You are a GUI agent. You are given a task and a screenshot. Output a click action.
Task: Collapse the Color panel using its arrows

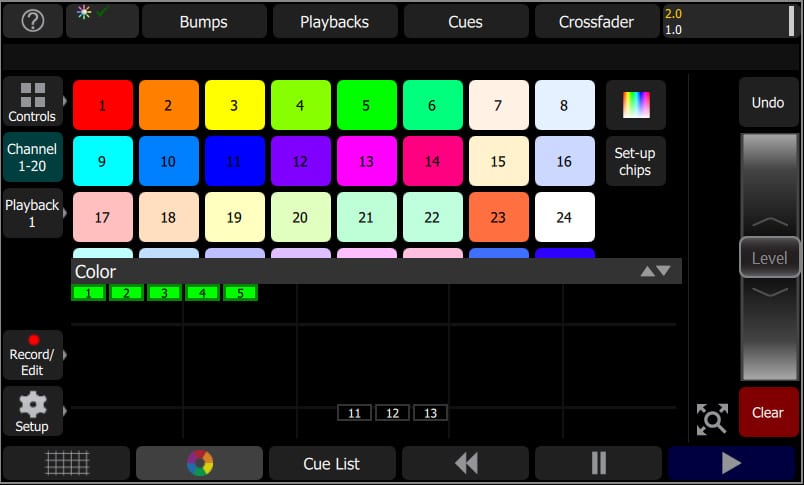point(655,271)
